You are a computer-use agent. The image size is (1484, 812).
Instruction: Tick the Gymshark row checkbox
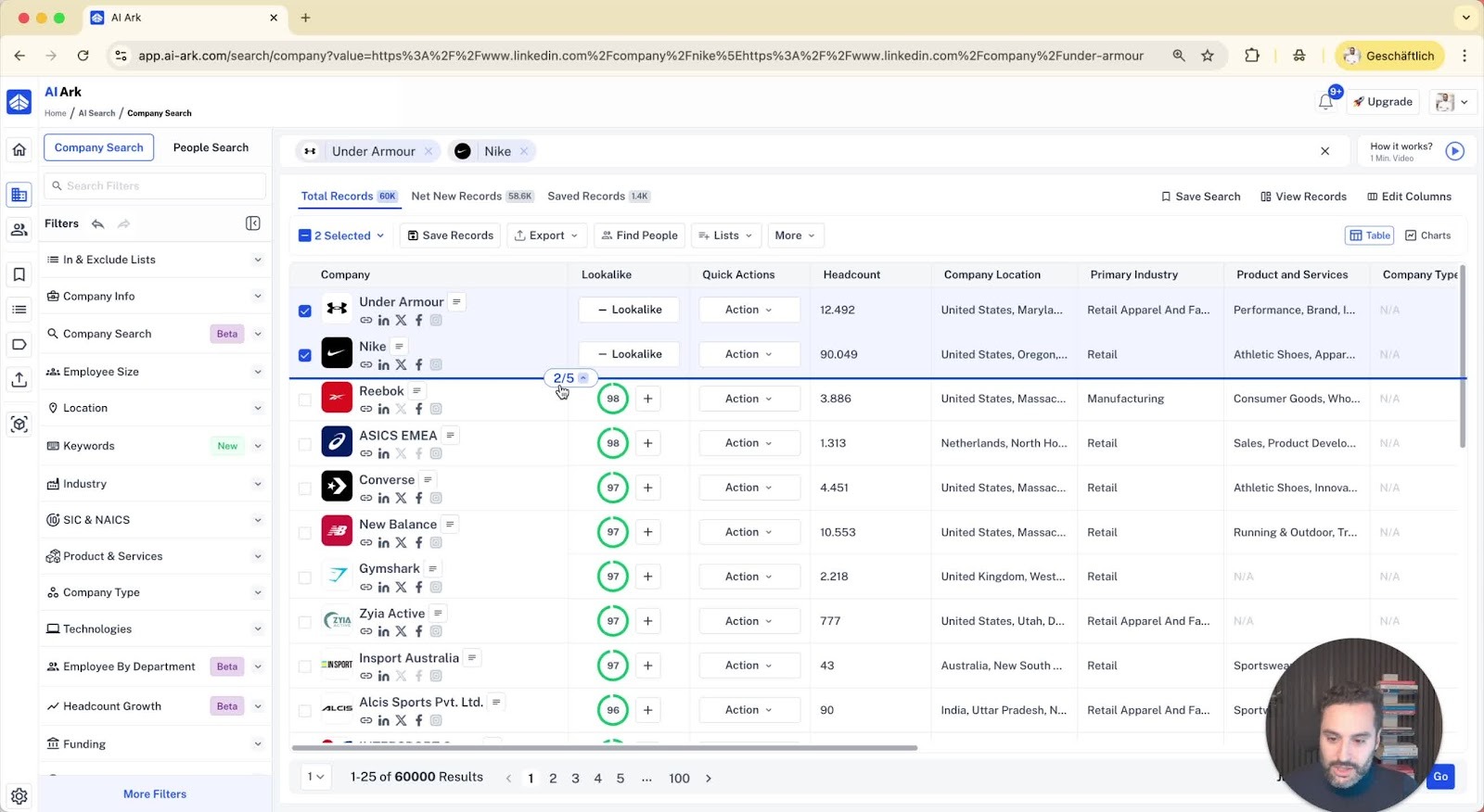304,577
